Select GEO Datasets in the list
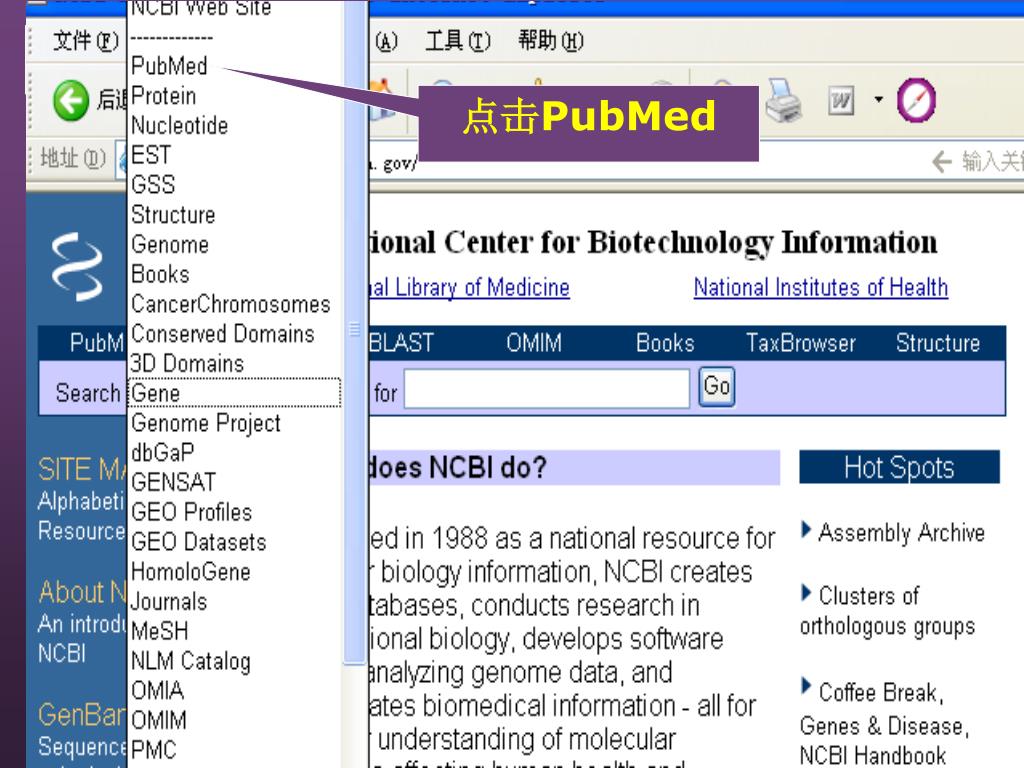Viewport: 1024px width, 768px height. point(199,542)
